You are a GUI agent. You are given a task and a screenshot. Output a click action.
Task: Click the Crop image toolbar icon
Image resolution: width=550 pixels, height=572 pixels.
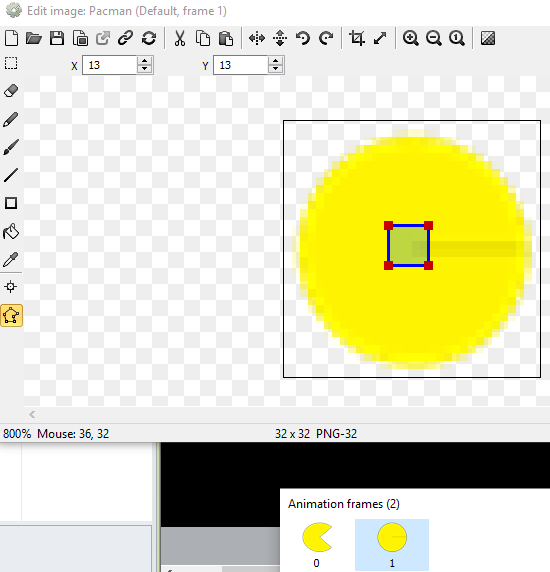click(x=357, y=38)
